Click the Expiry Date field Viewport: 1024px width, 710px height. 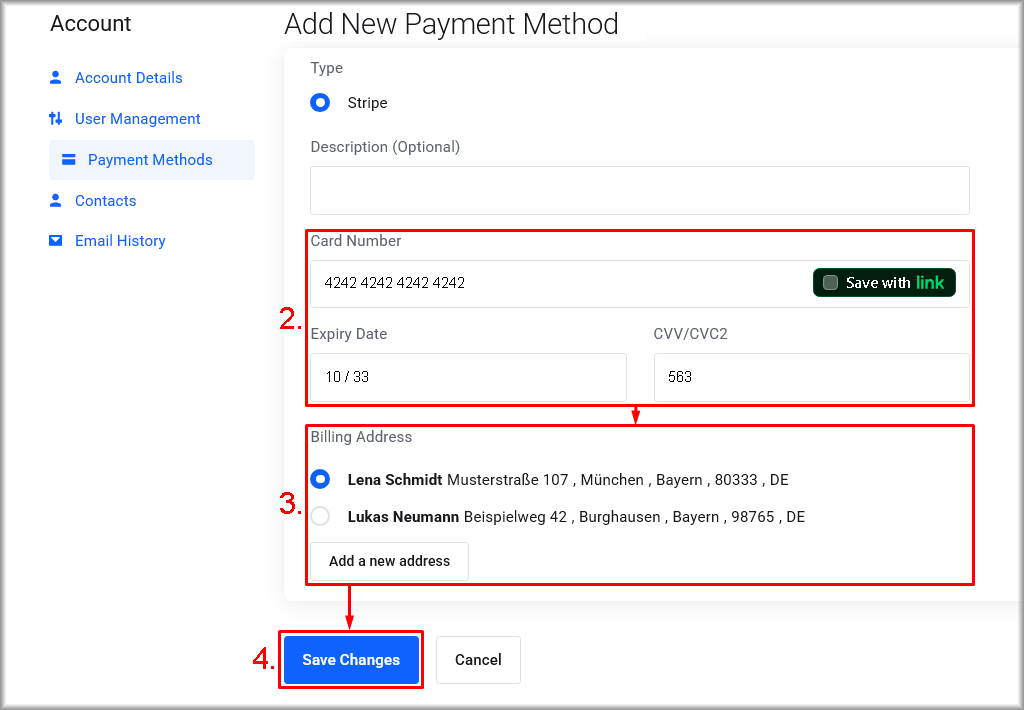[x=468, y=377]
